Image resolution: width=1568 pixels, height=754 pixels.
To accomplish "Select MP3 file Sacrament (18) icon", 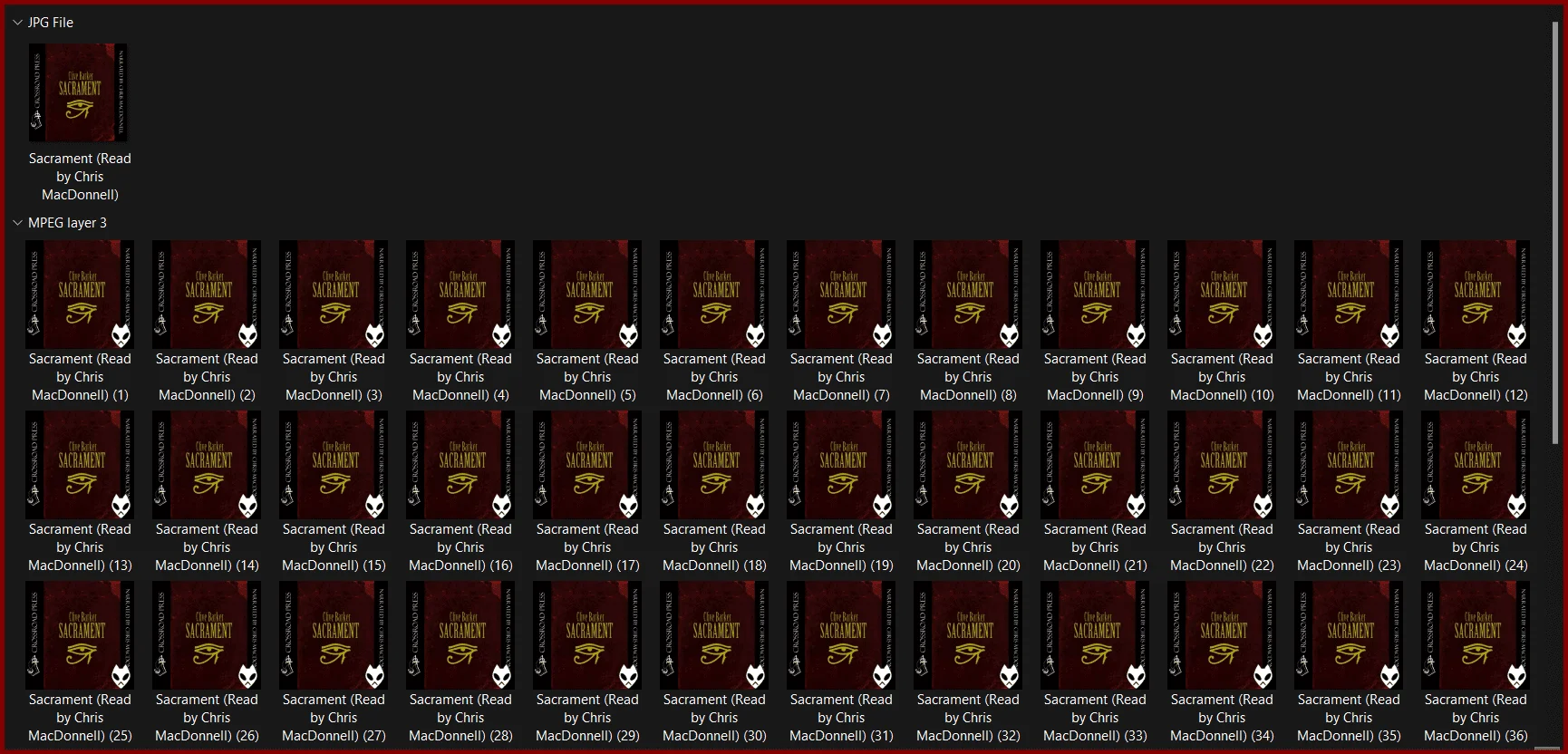I will click(714, 465).
